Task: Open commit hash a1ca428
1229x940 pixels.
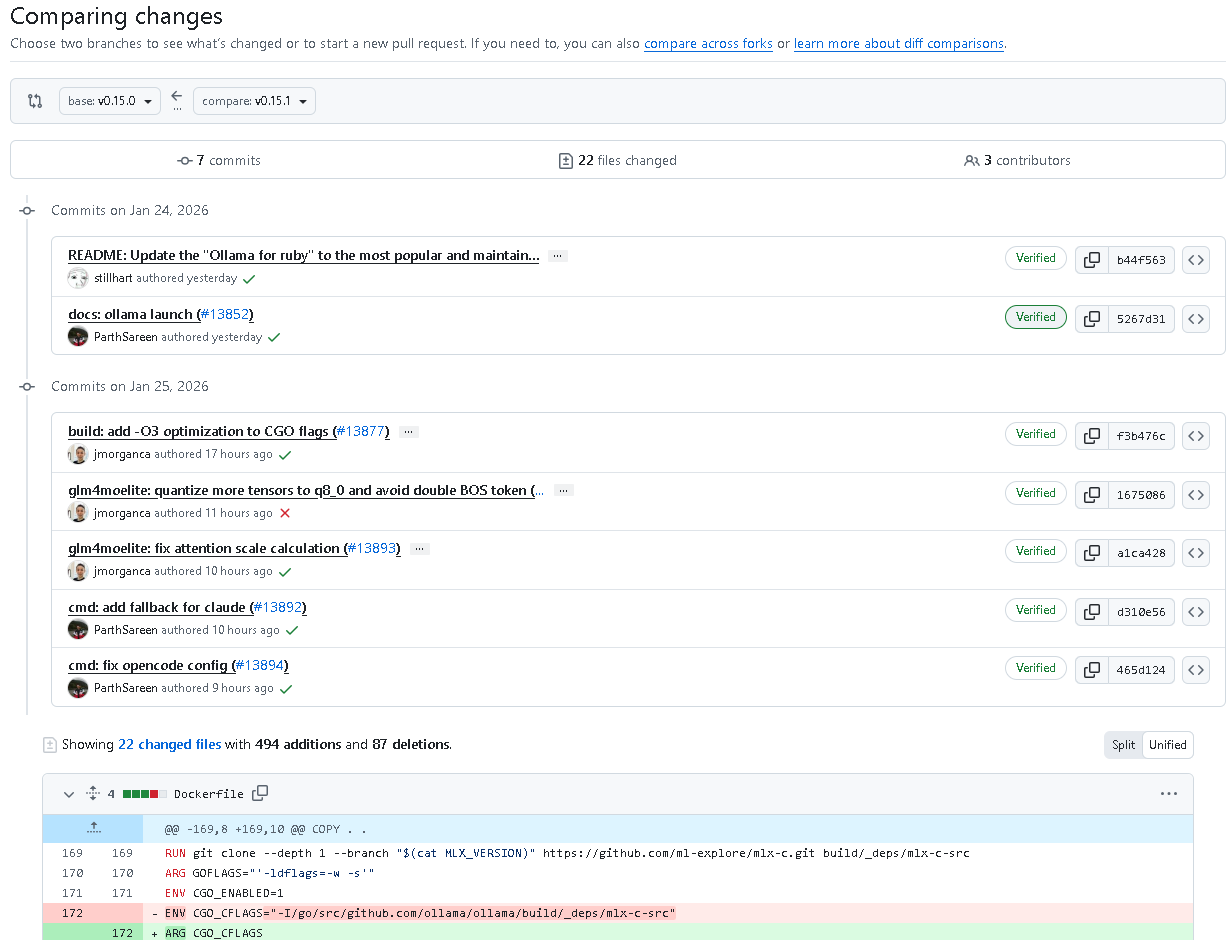Action: [x=1141, y=553]
